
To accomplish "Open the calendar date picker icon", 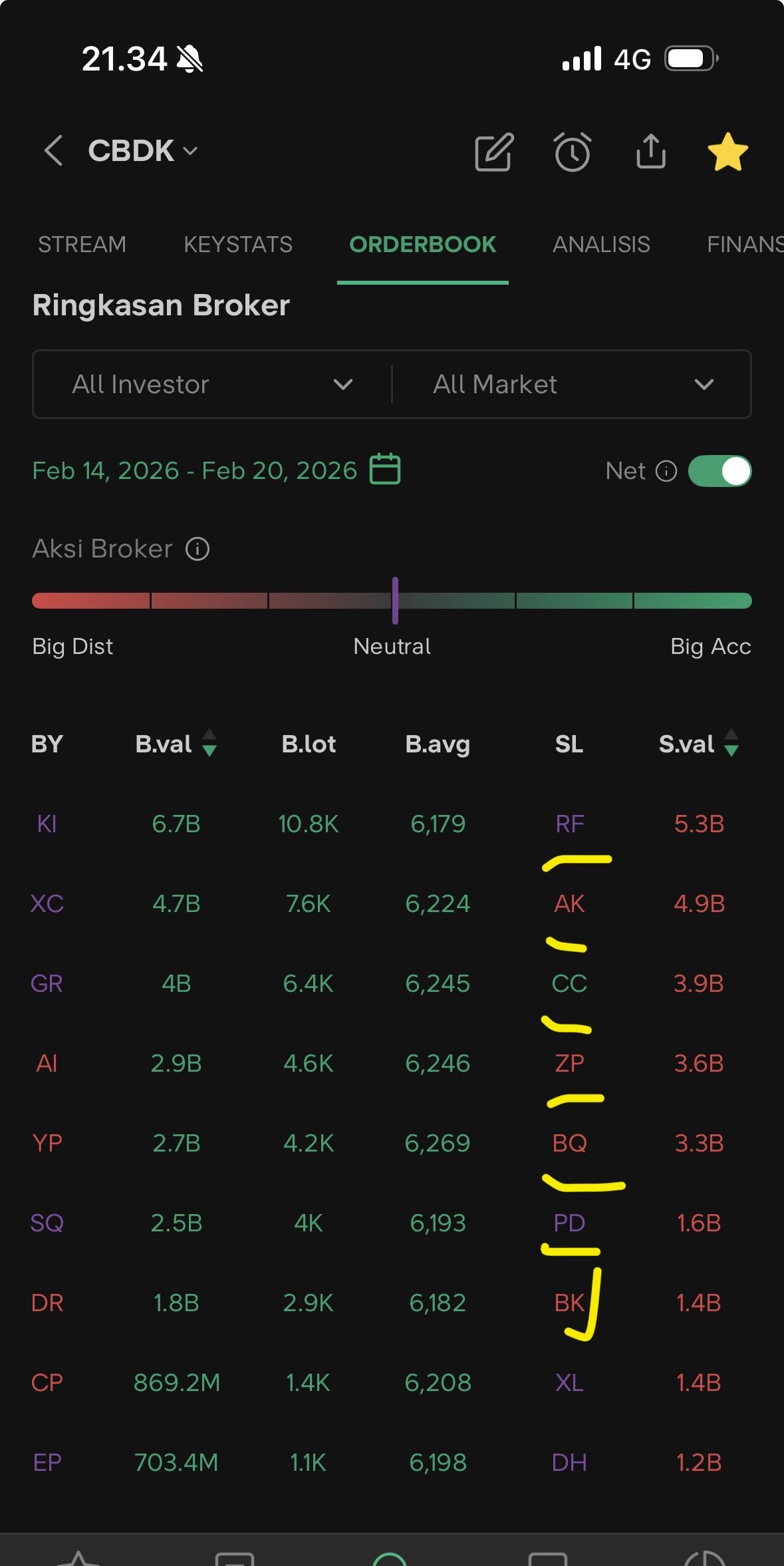I will point(385,469).
